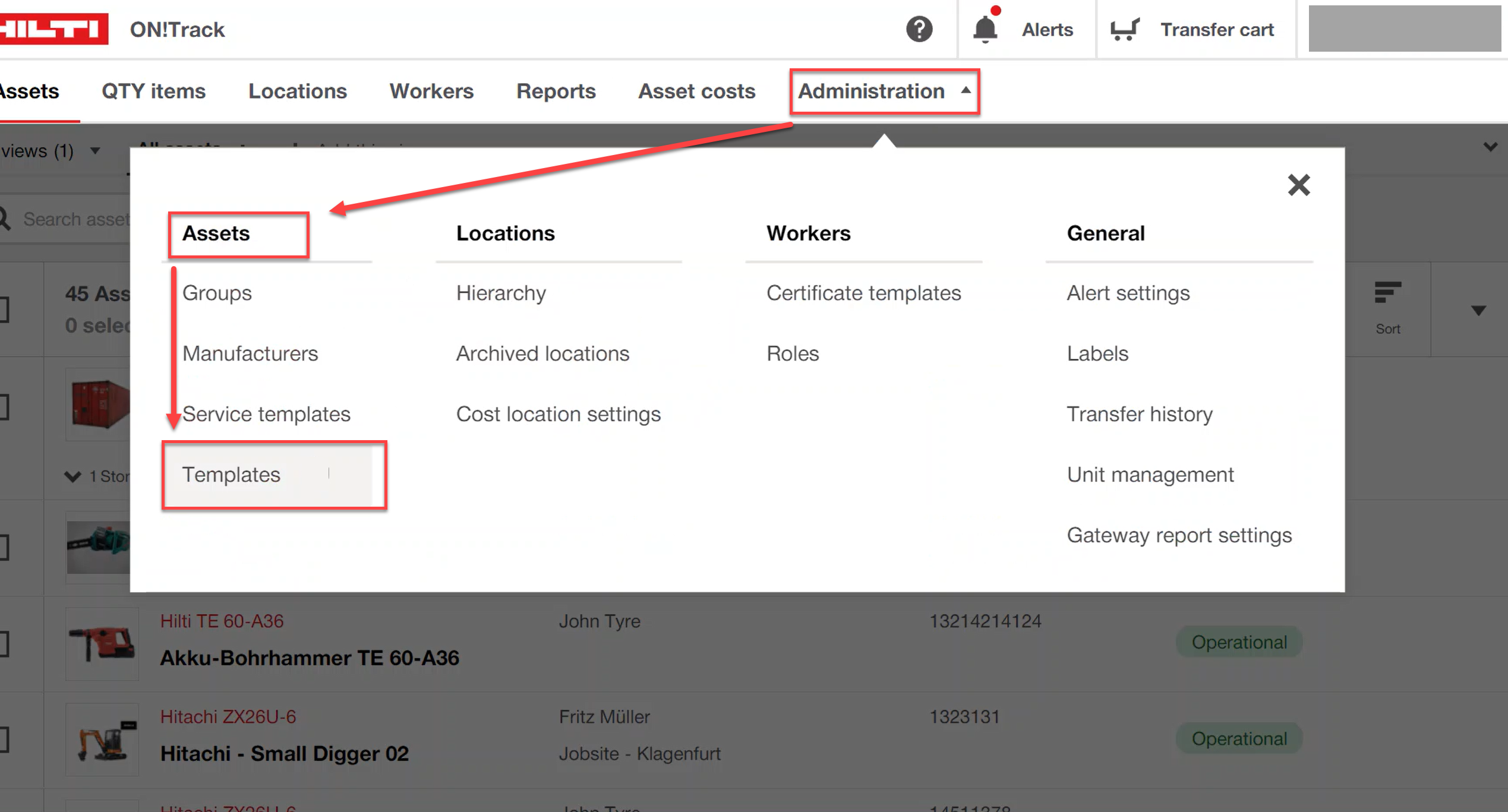Screen dimensions: 1508x812
Task: Open Unit management
Action: click(x=1150, y=475)
